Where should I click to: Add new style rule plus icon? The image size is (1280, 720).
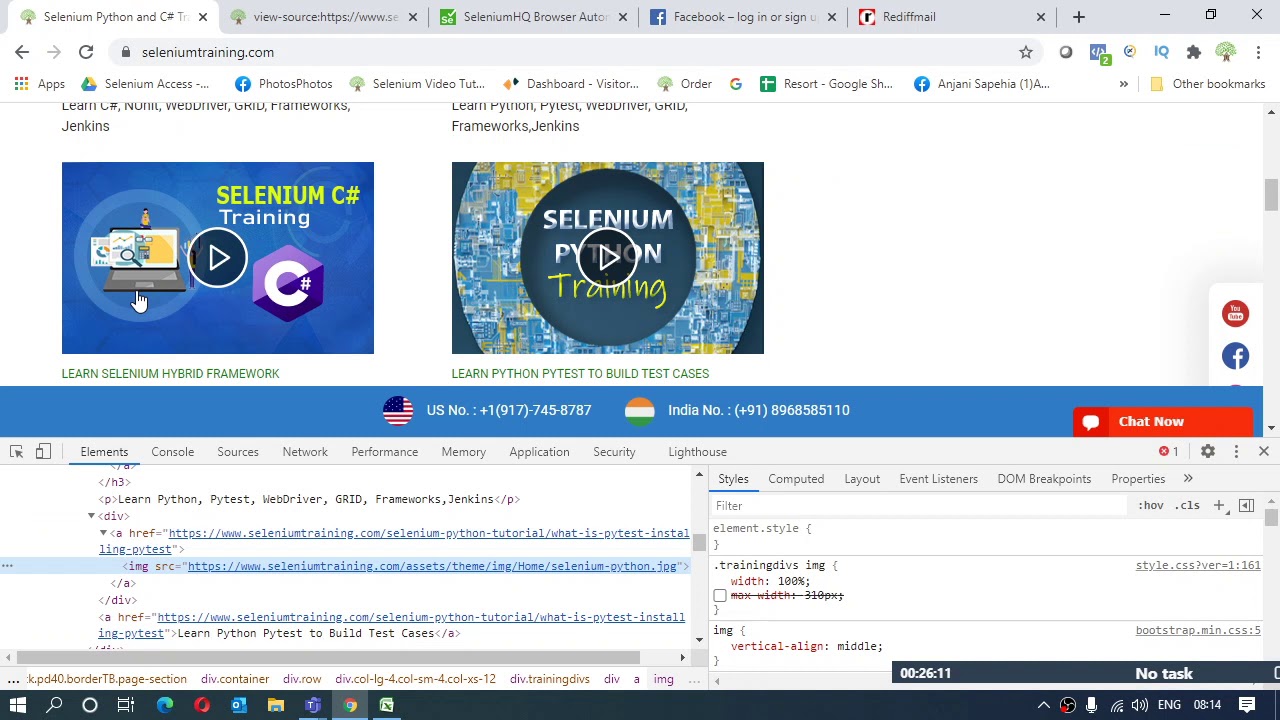click(x=1219, y=506)
